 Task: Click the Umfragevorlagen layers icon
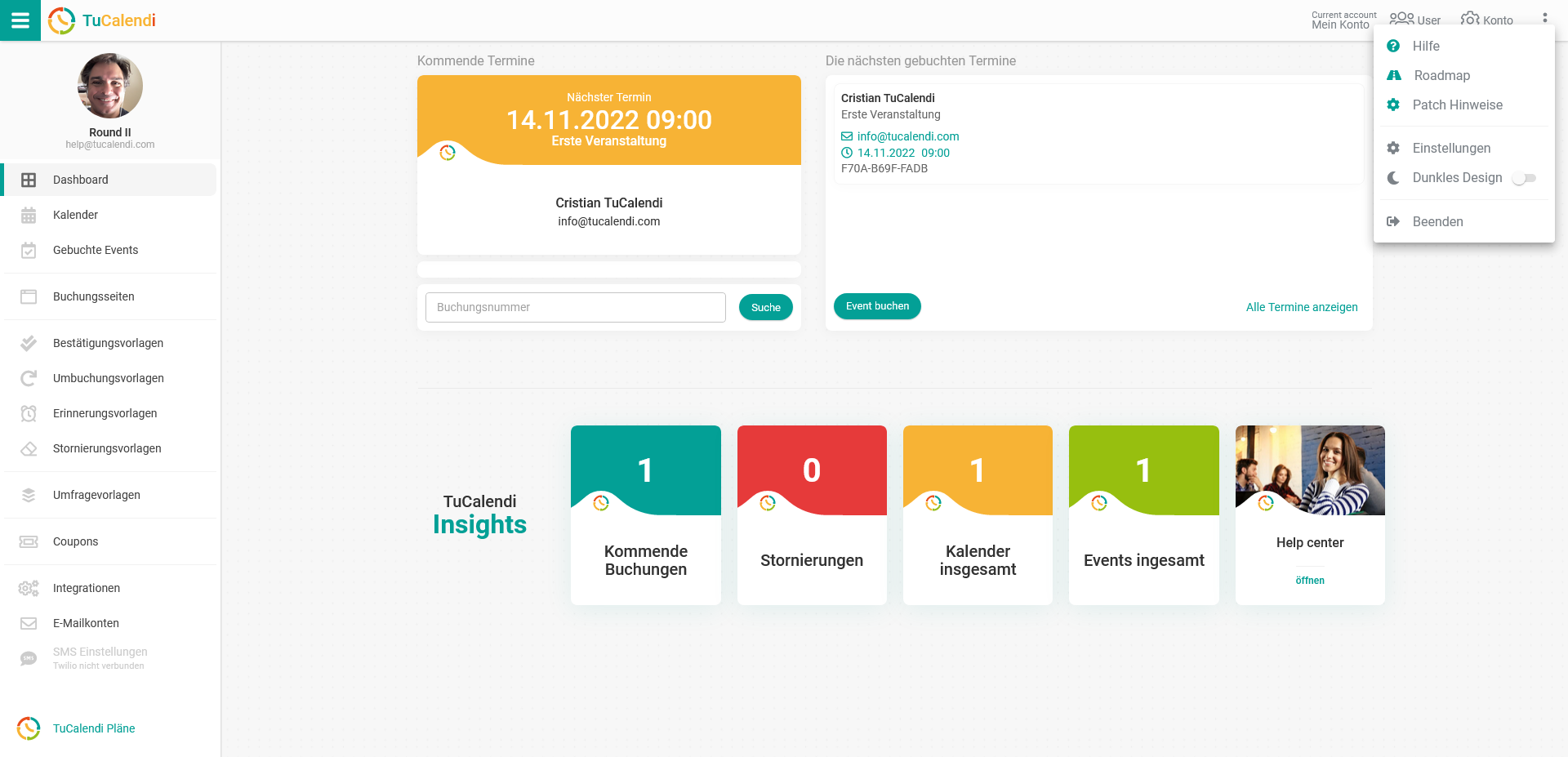click(29, 495)
